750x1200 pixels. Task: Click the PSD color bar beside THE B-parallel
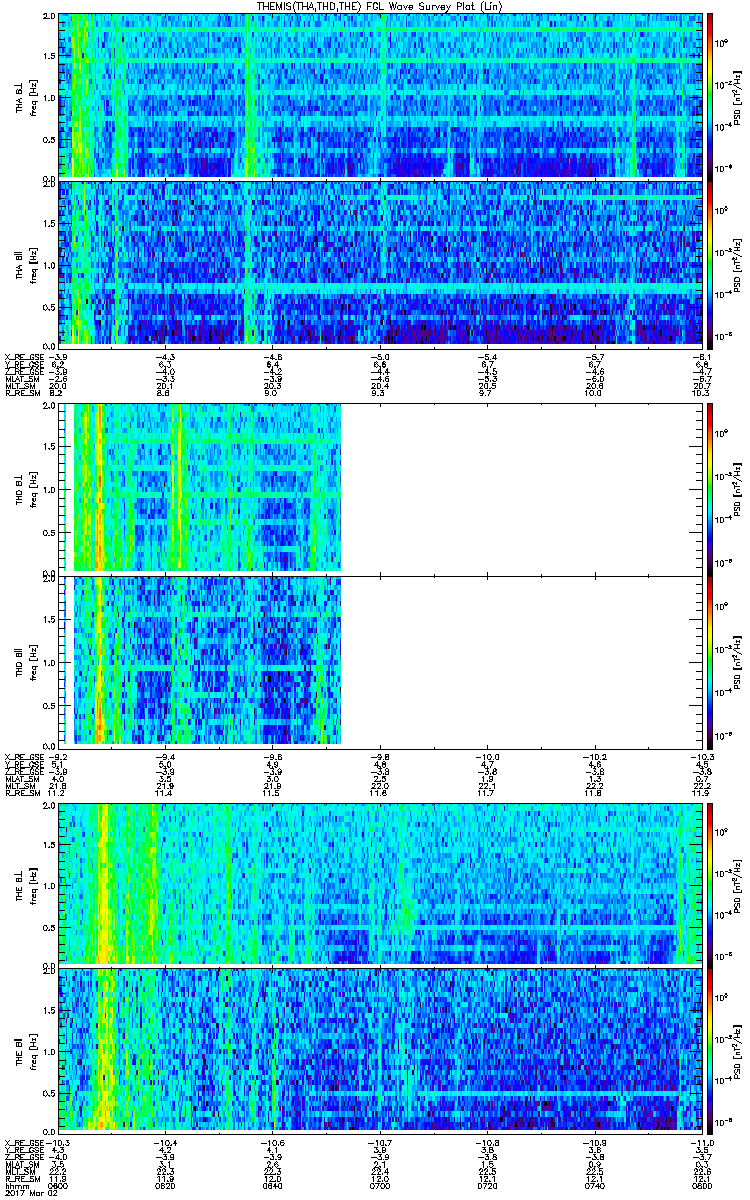pyautogui.click(x=710, y=1051)
